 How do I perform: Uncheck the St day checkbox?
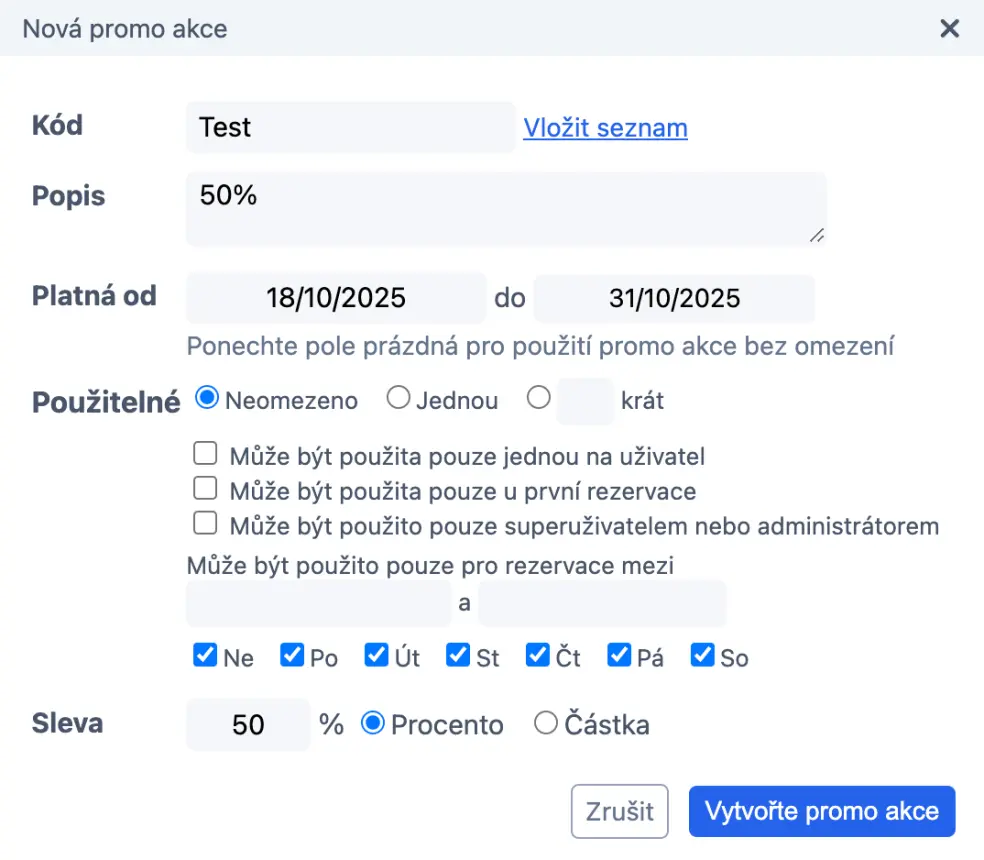point(458,656)
